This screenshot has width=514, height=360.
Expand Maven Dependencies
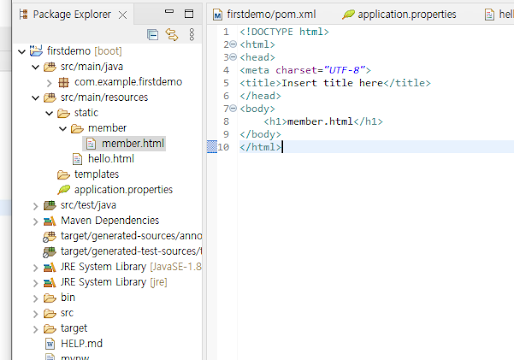tap(36, 221)
